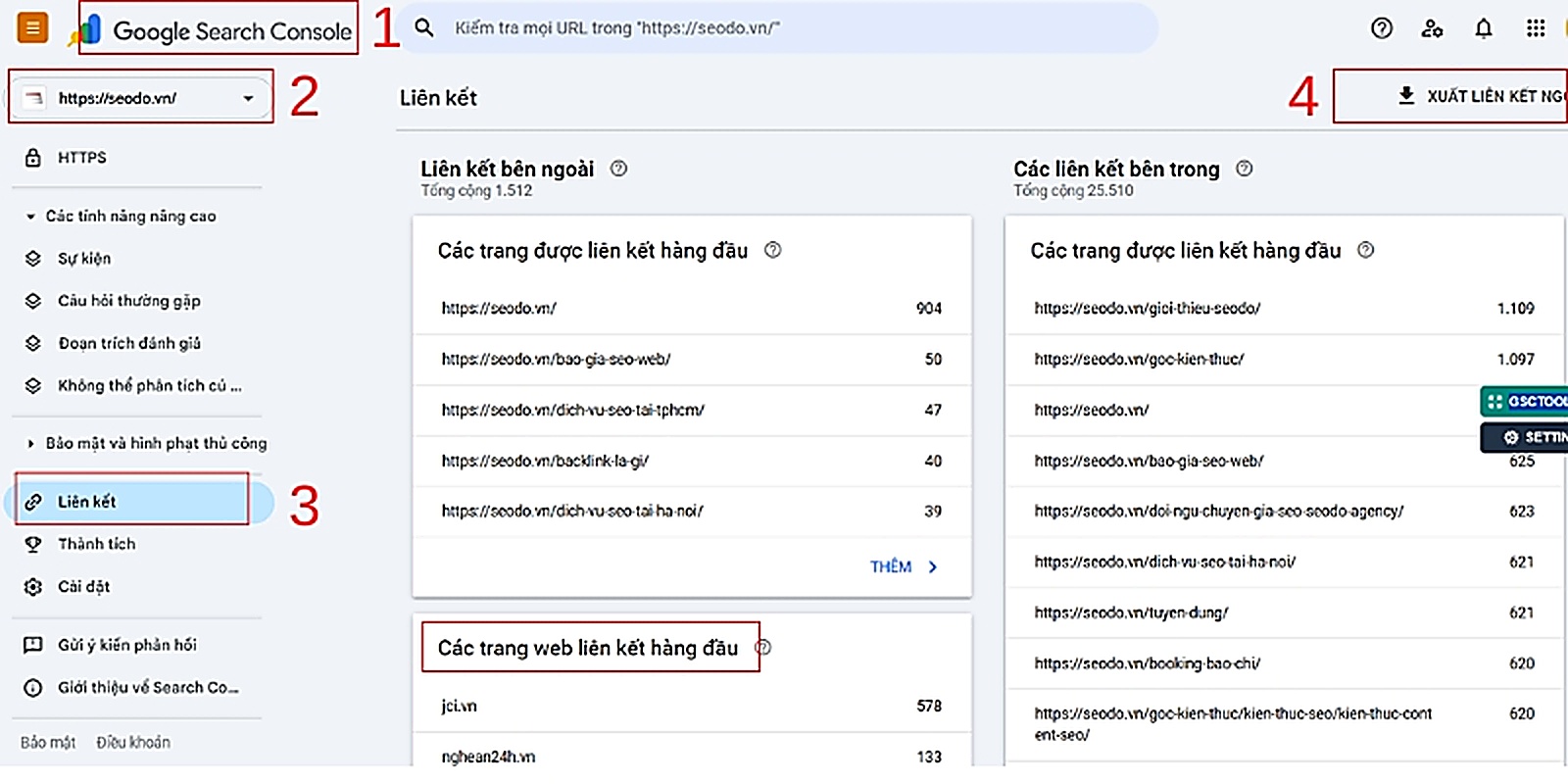
Task: Click the feedback icon beside Gửi ý kiến
Action: (x=33, y=645)
